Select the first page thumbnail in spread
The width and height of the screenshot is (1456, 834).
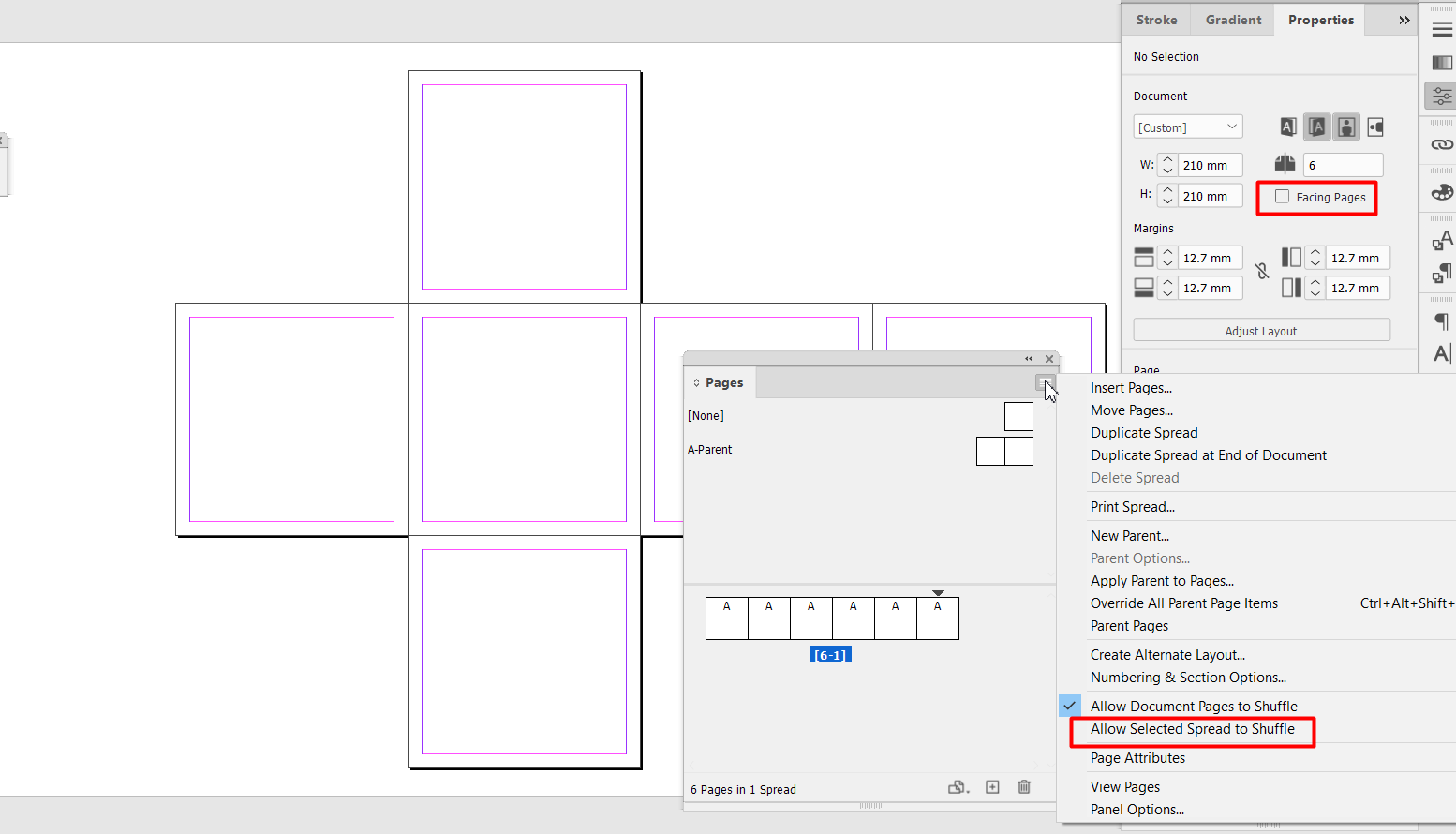coord(727,618)
